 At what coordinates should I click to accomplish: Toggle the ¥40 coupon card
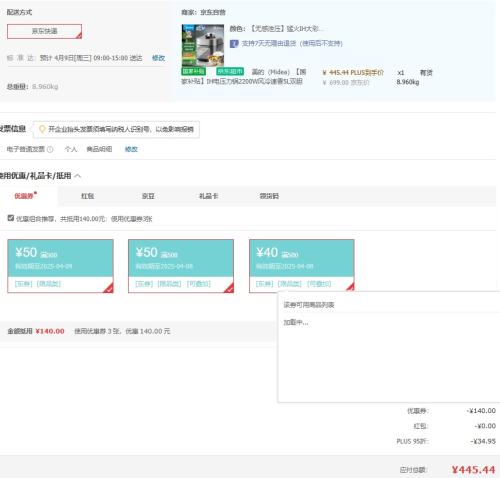coord(302,265)
